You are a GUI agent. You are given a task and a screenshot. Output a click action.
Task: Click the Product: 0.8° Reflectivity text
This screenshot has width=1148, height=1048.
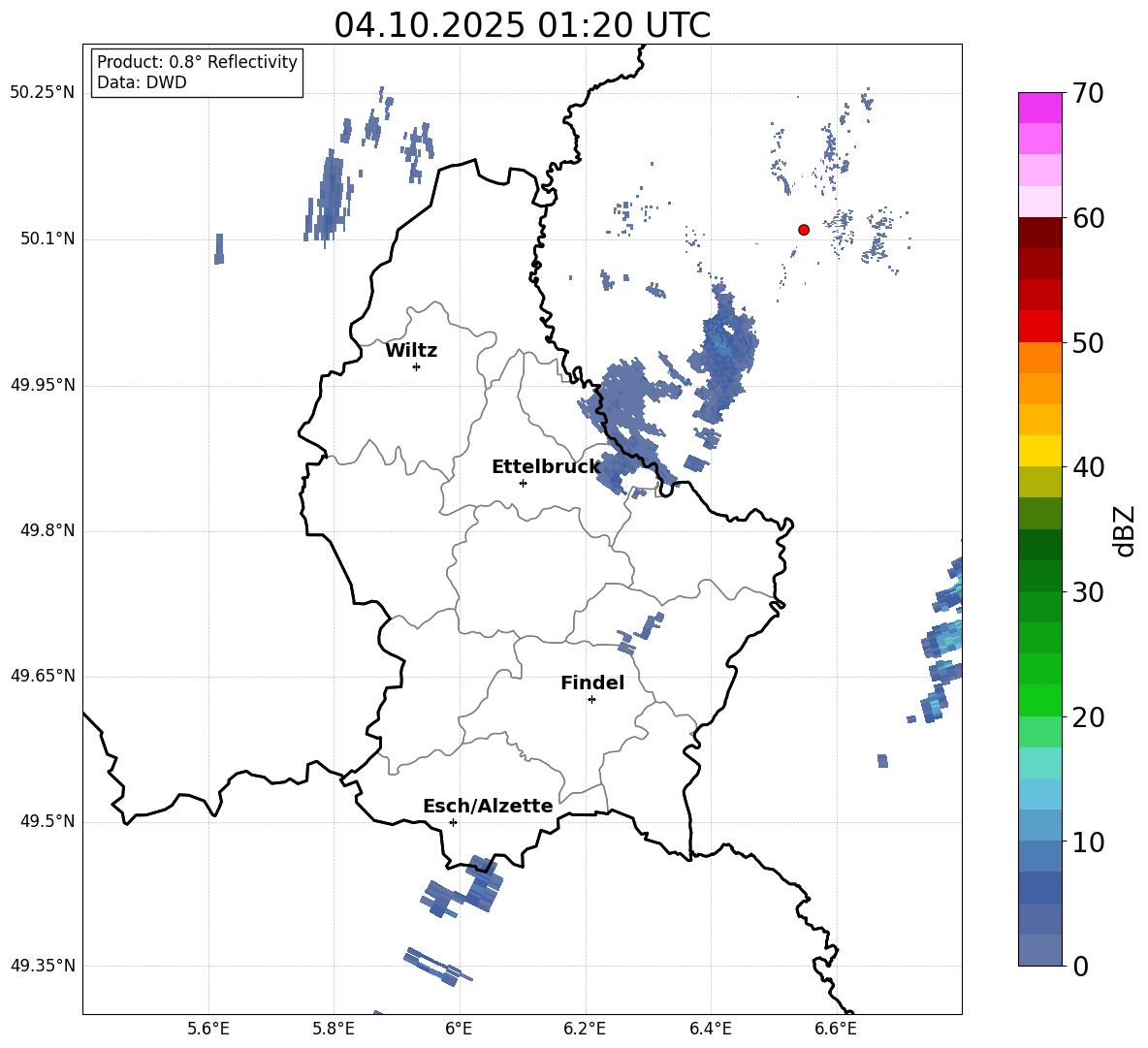tap(197, 62)
